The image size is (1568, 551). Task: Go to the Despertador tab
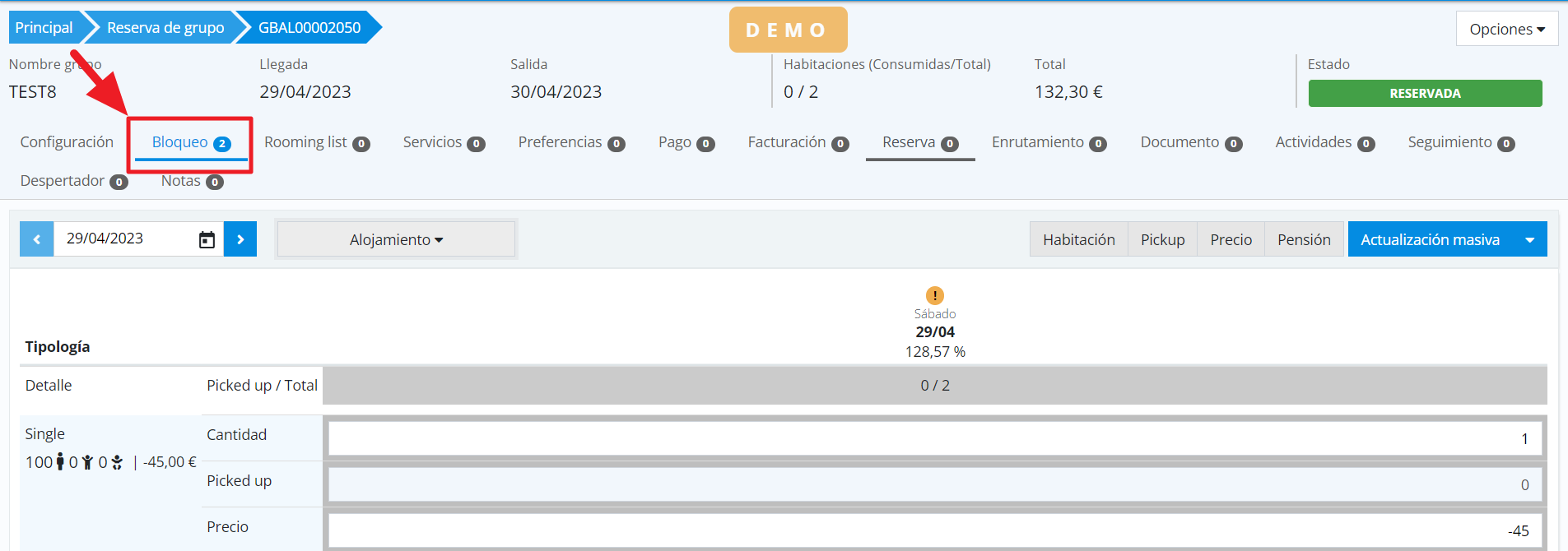pos(73,181)
